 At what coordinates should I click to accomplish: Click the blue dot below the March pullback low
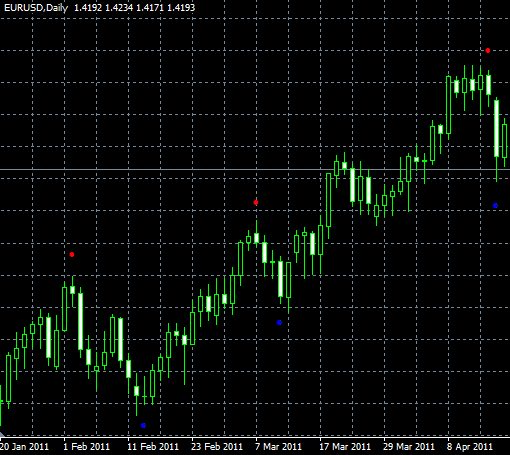pyautogui.click(x=279, y=322)
